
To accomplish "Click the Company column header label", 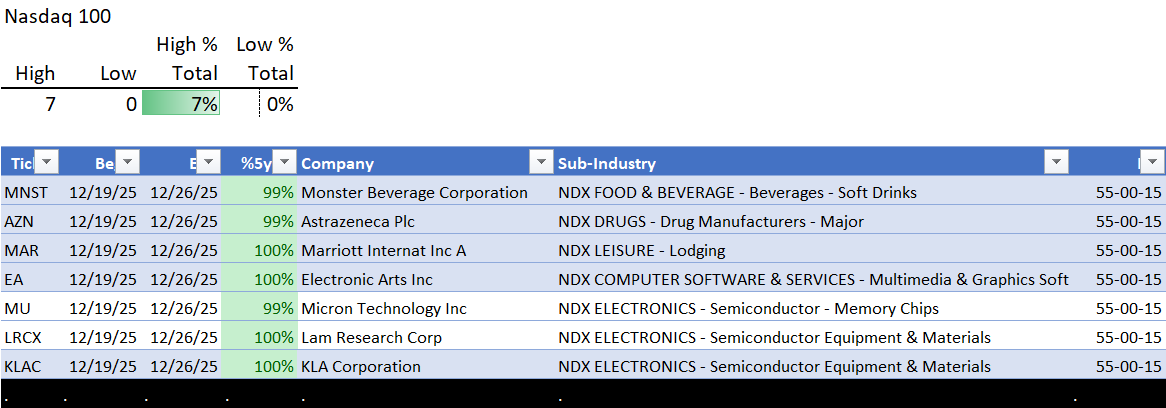I will click(338, 164).
